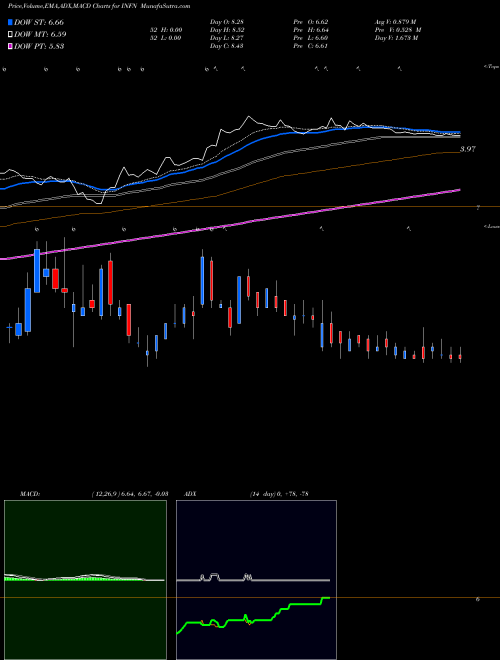Viewport: 500px width, 660px height.
Task: Click the tallest blue candlestick near the chart's left side
Action: (x=37, y=271)
